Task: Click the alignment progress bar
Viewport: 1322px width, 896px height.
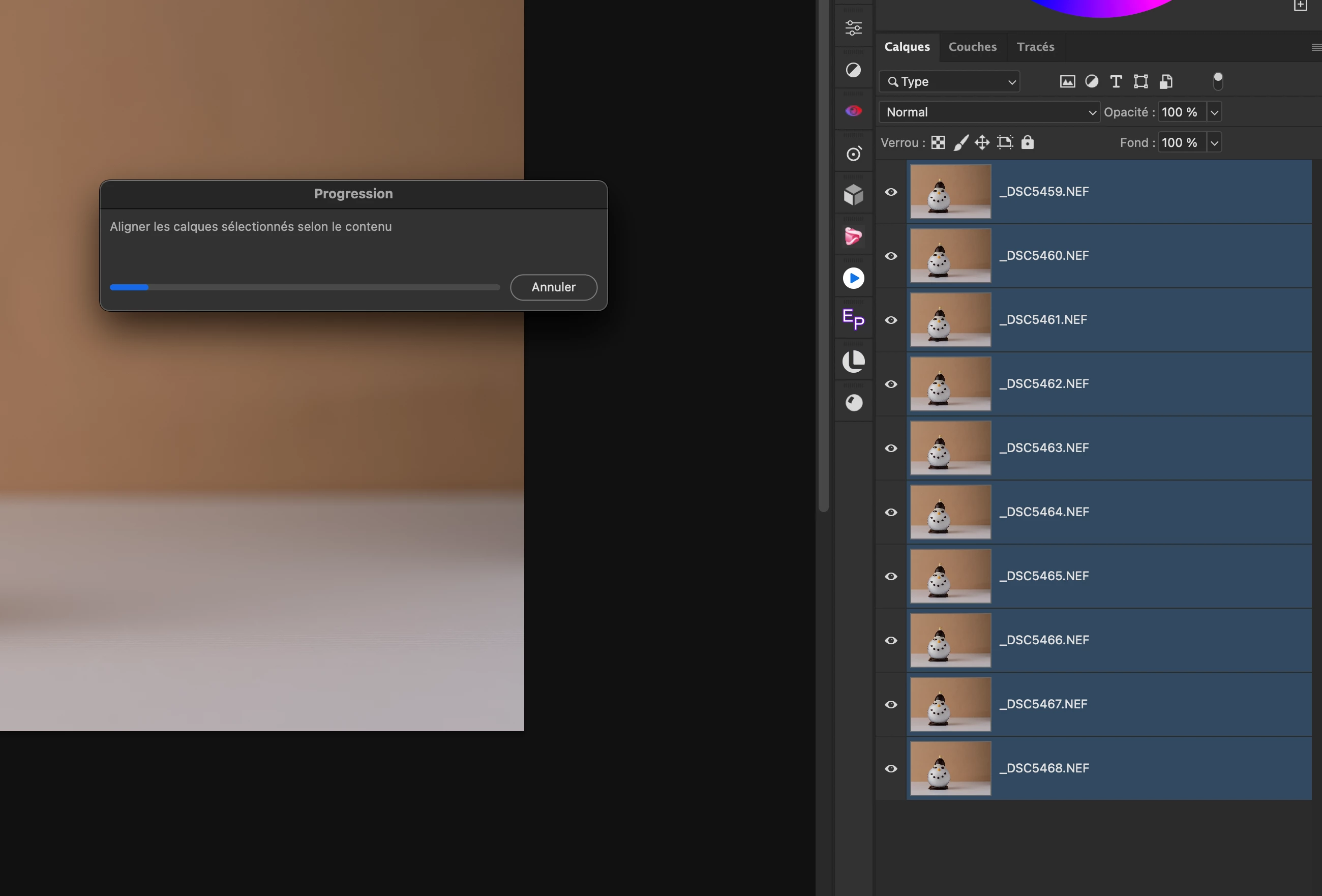Action: coord(305,287)
